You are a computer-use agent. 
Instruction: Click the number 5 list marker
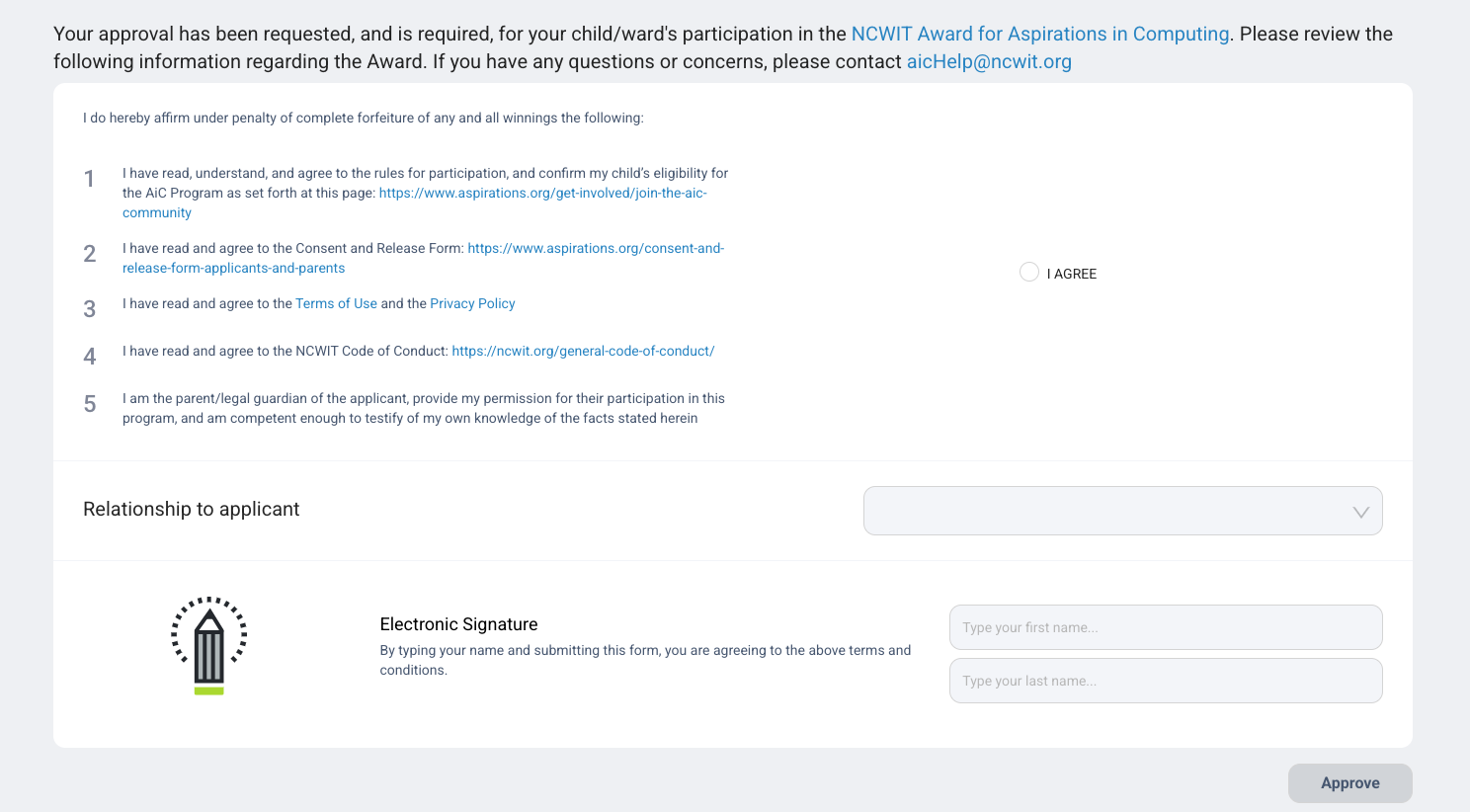point(90,404)
